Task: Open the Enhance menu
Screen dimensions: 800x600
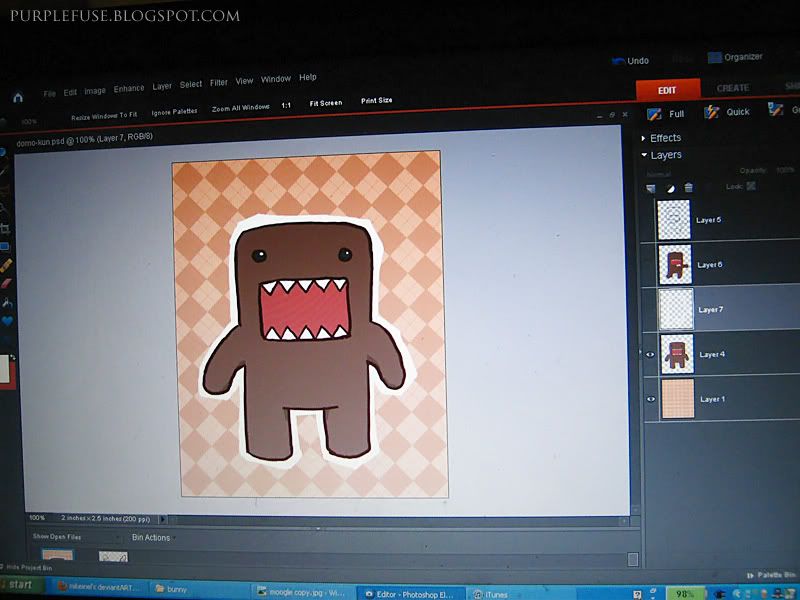Action: click(128, 89)
